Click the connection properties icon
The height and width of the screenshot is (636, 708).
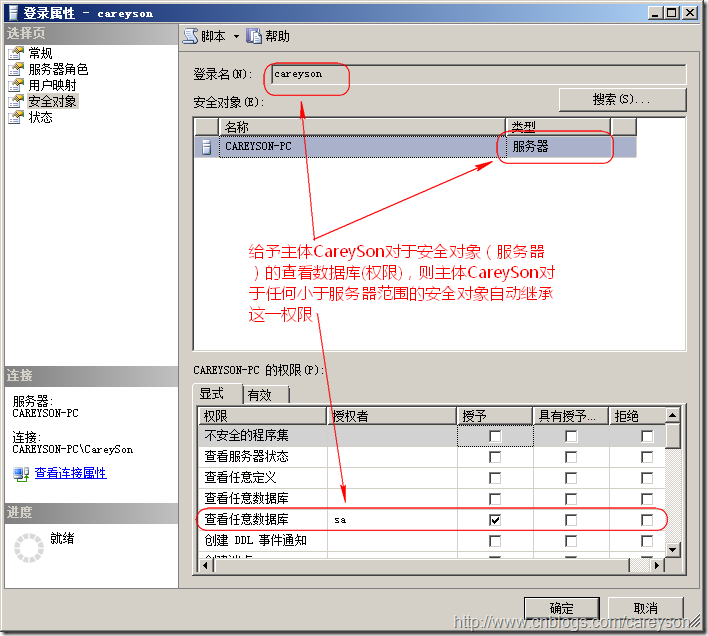click(x=21, y=474)
